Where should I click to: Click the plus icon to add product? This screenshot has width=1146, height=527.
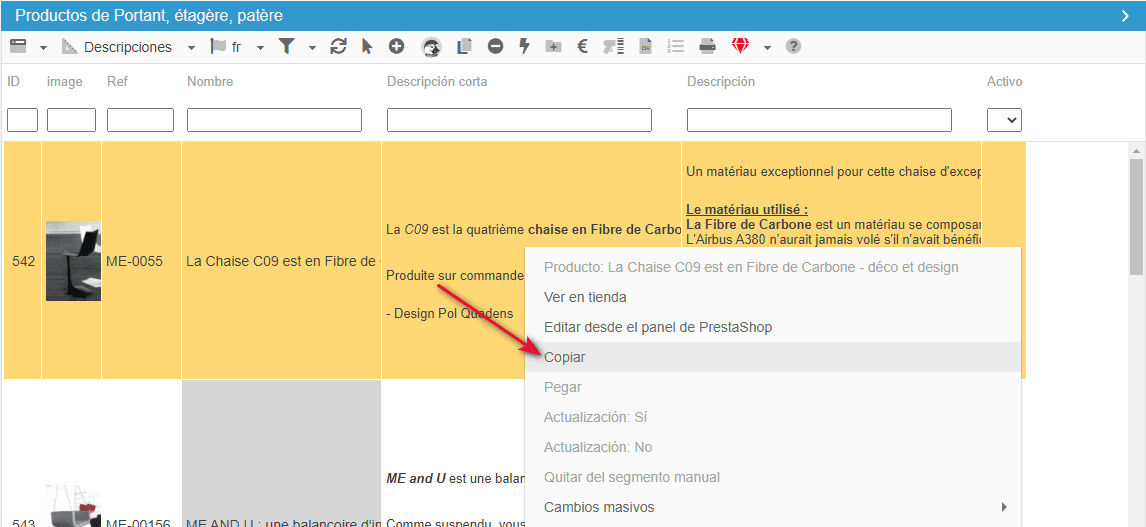click(x=396, y=46)
